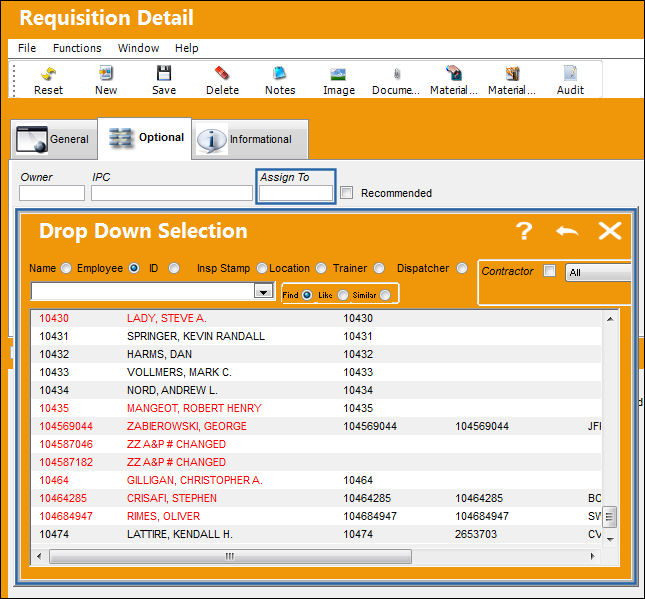
Task: Expand the search combo box arrow
Action: coord(263,291)
